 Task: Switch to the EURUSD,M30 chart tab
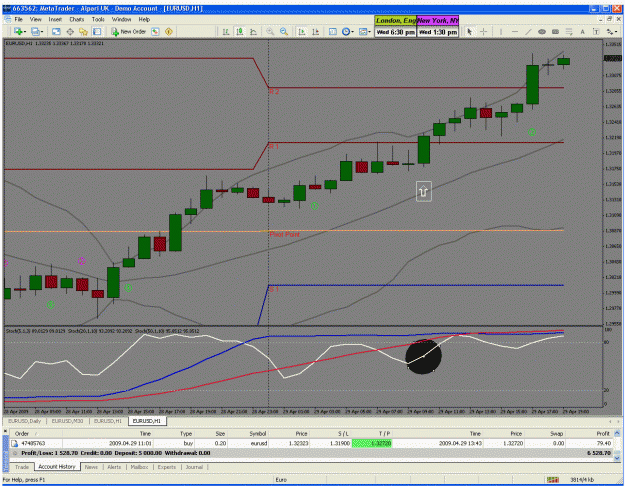click(x=67, y=421)
